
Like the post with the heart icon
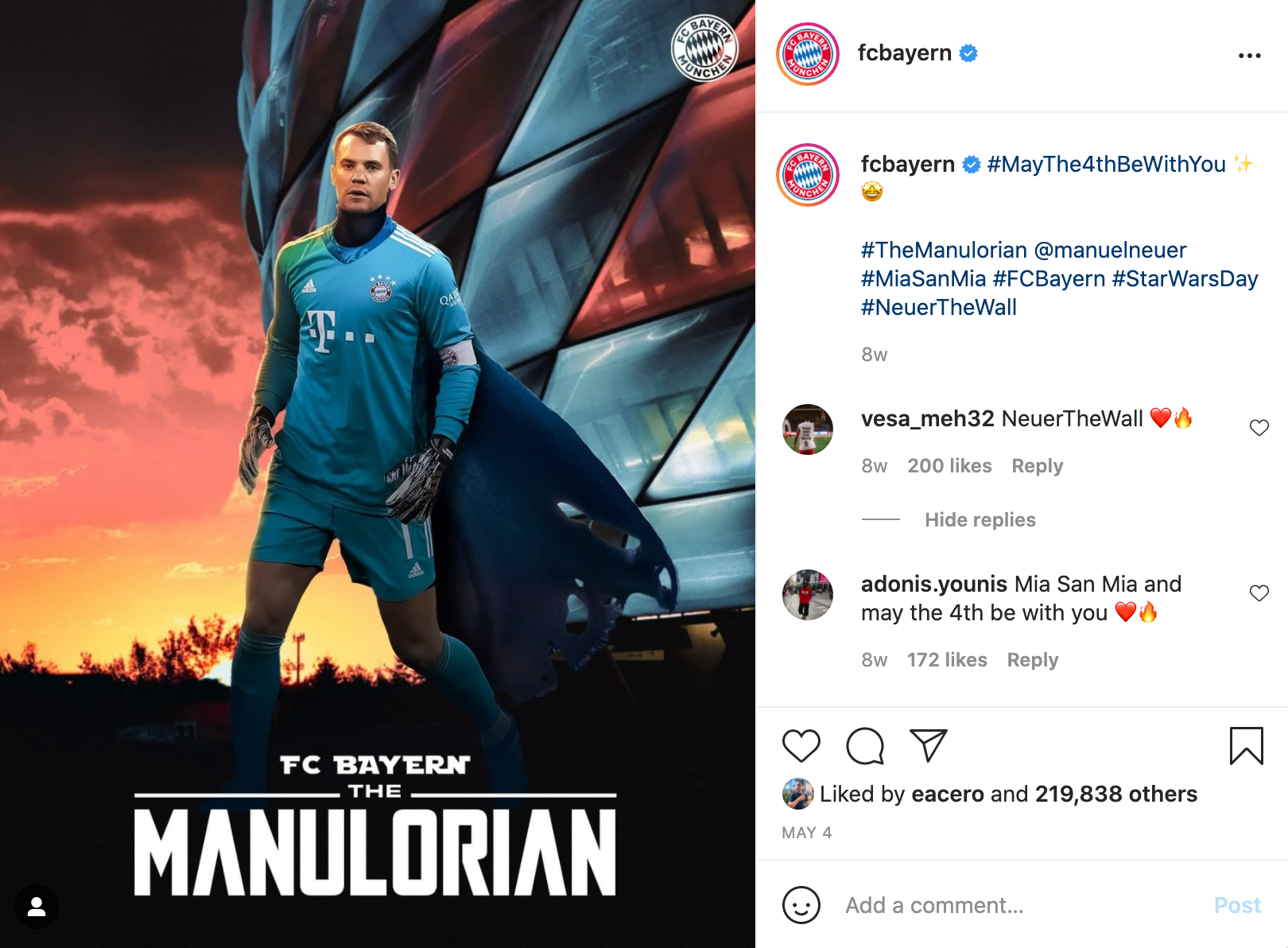tap(801, 746)
